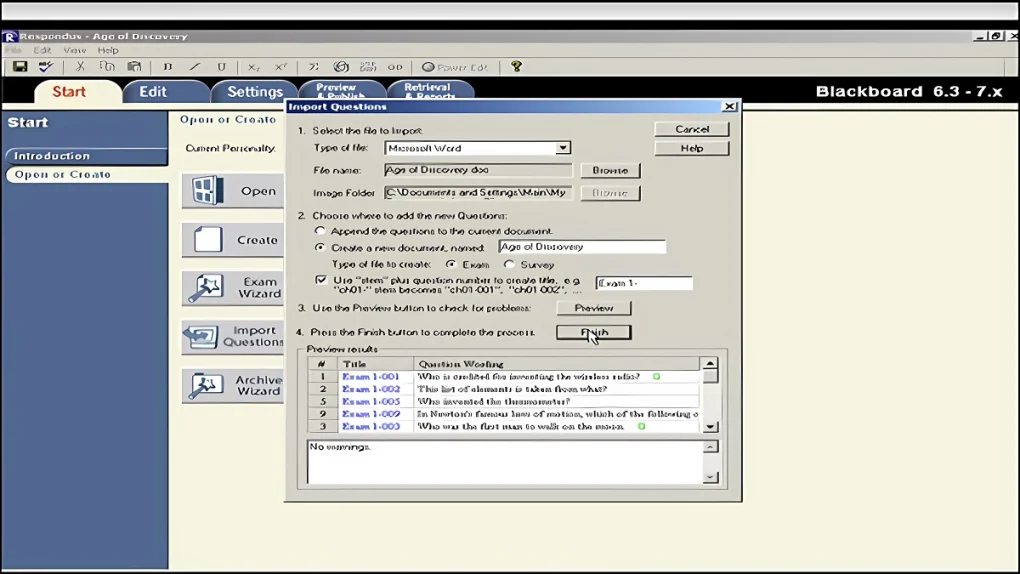Uncheck the Use stem plus question number box

[x=321, y=281]
